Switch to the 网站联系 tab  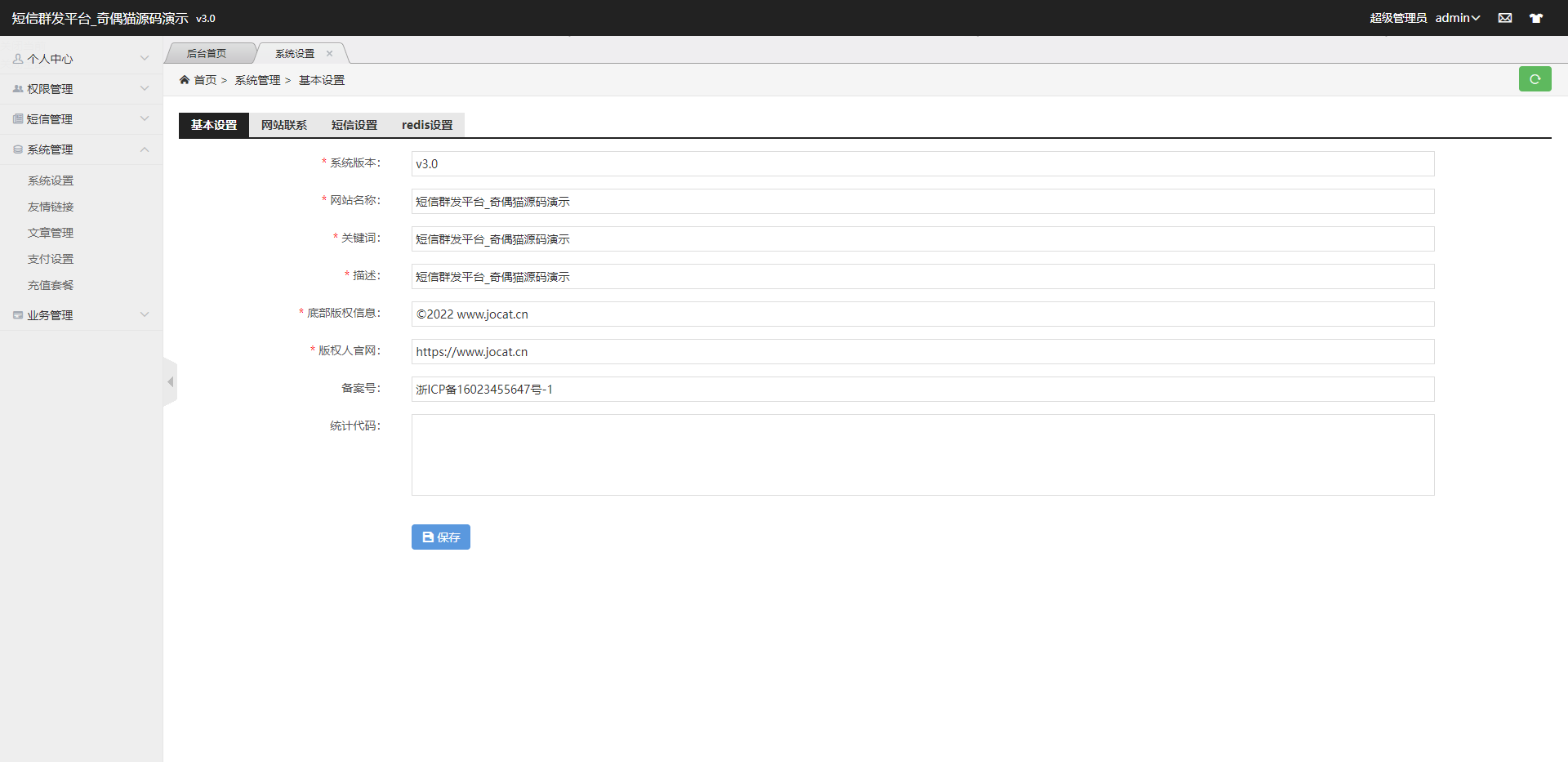point(284,125)
